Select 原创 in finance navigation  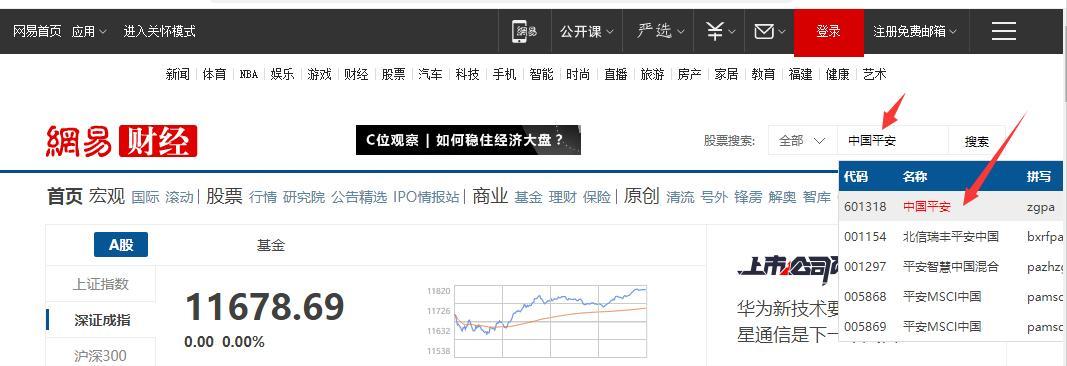[x=642, y=197]
